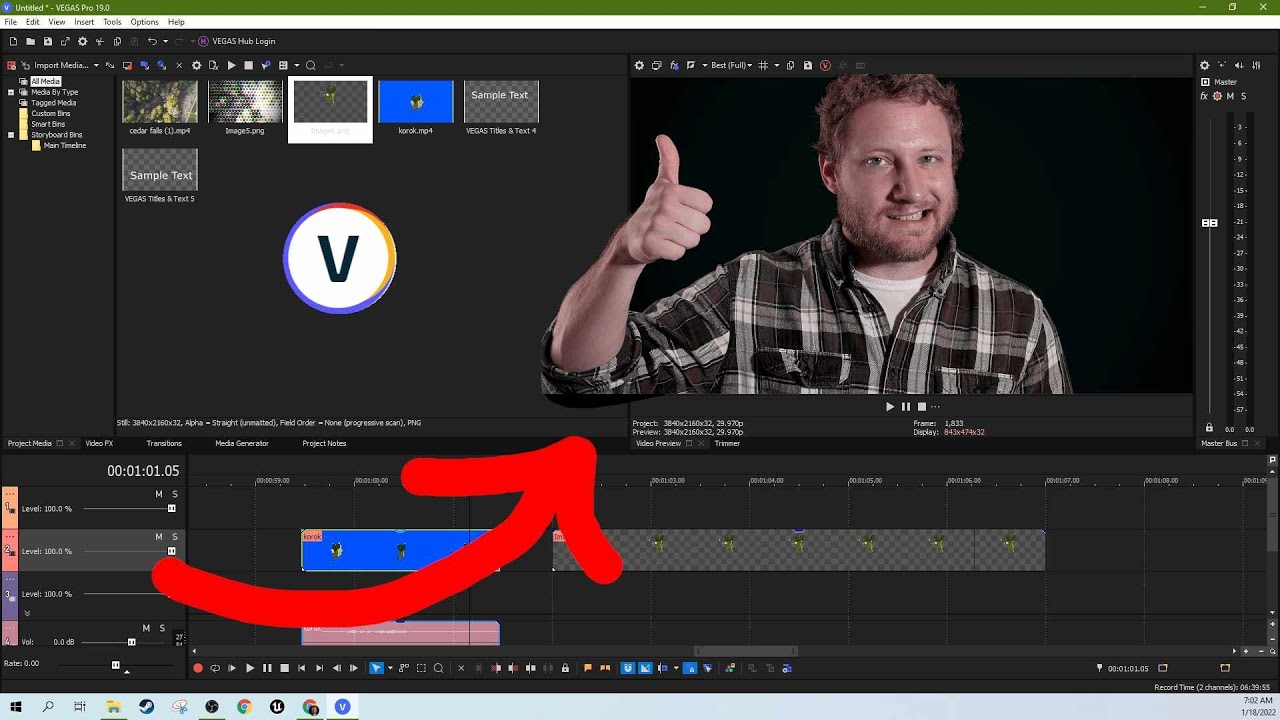Click the playback Rate slider handle
Screen dimensions: 1280x720
click(115, 665)
